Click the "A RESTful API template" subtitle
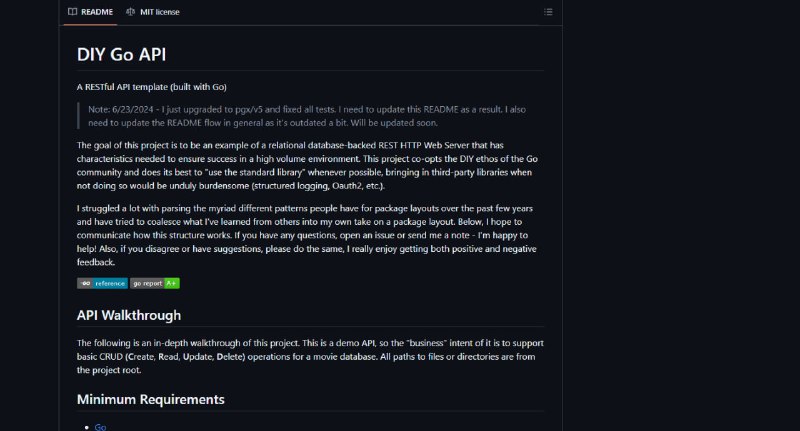The image size is (800, 431). [x=152, y=87]
